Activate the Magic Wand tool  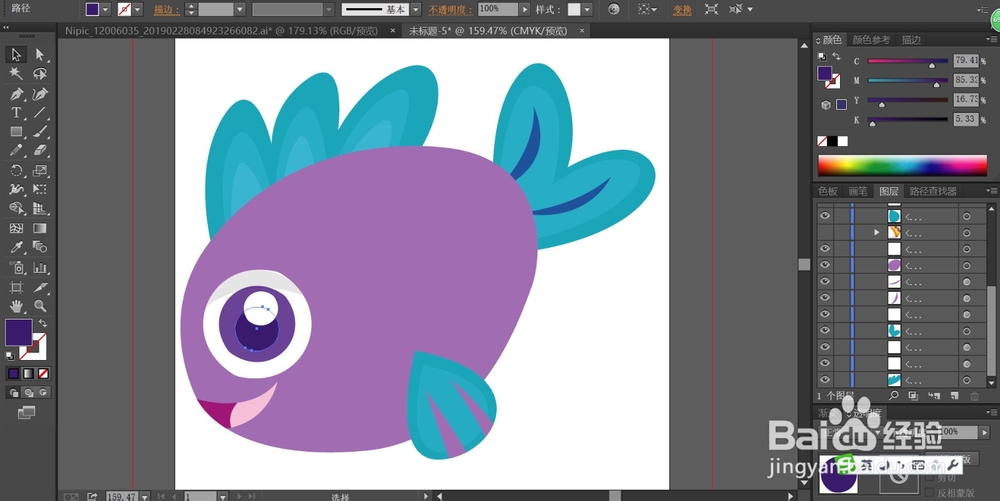coord(17,74)
